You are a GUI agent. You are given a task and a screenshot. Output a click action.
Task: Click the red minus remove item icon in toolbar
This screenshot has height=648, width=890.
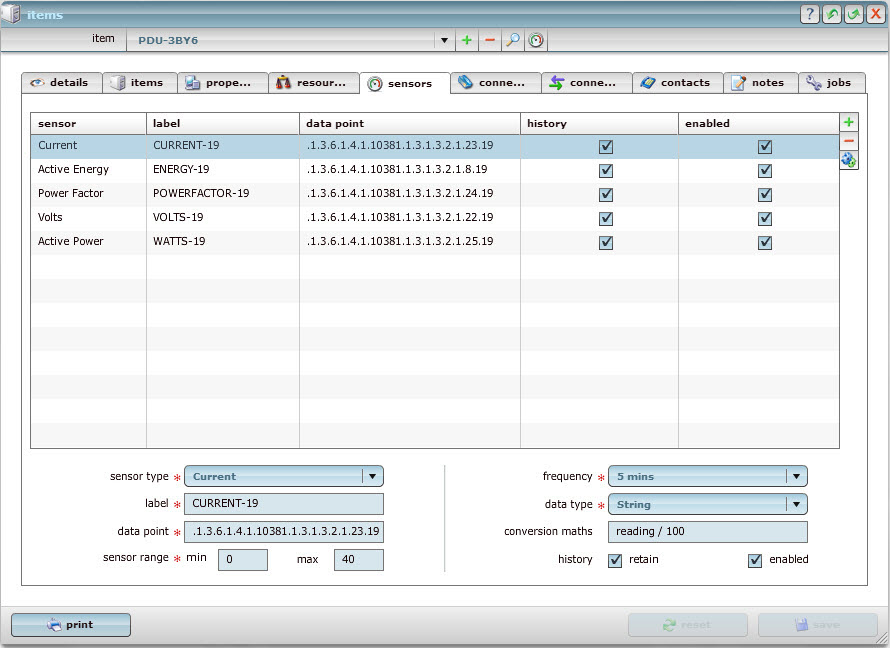click(489, 40)
